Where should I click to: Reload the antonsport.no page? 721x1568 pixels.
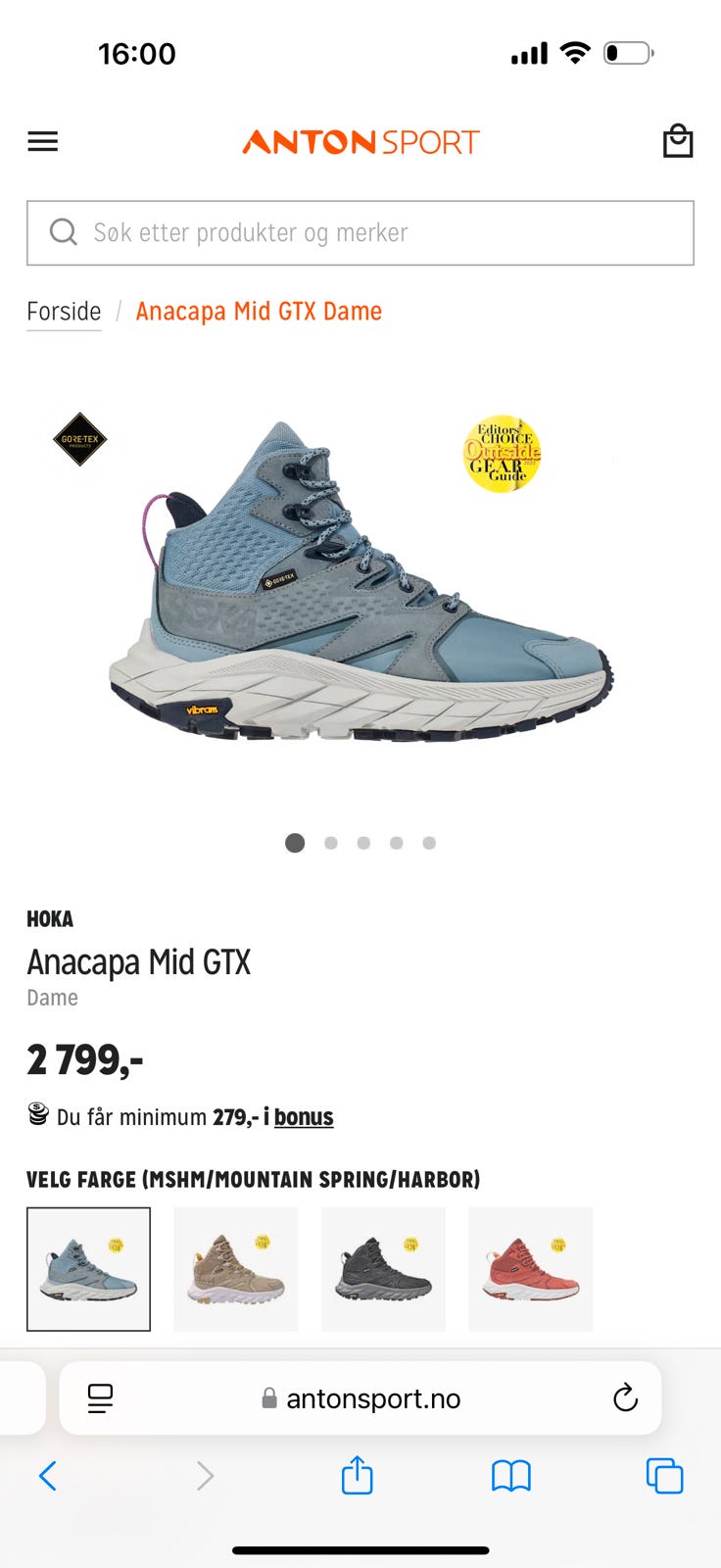(x=625, y=1397)
